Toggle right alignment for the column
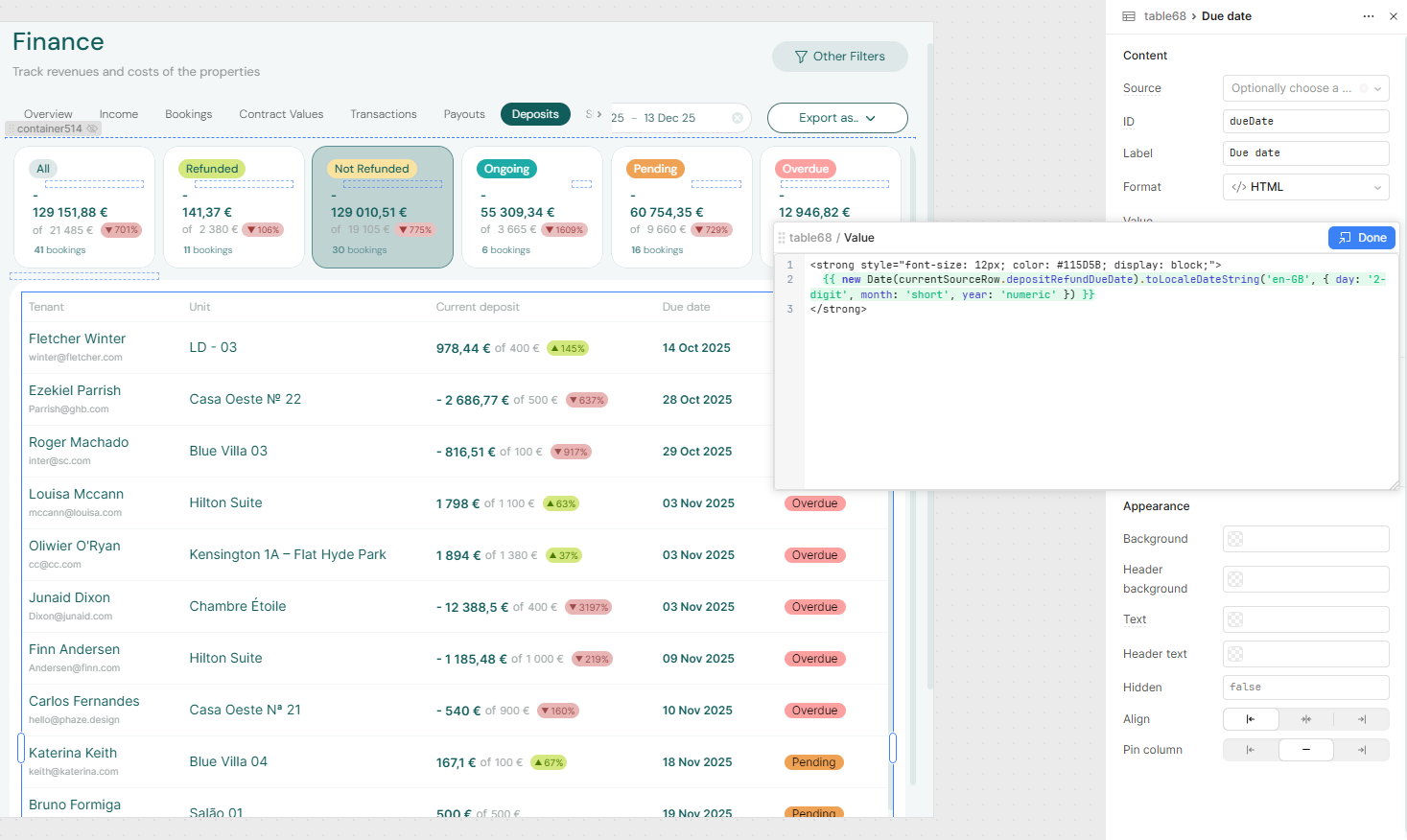Screen dimensions: 1407x840 pyautogui.click(x=1361, y=718)
